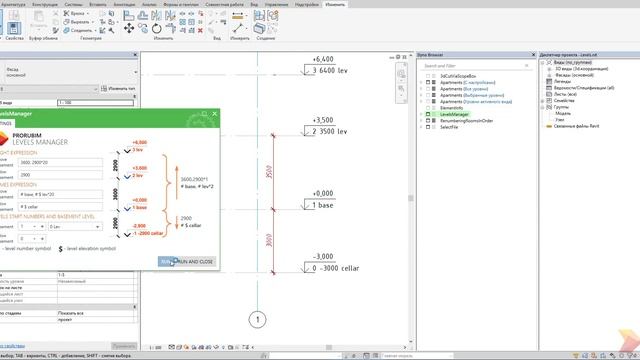Toggle checkbox for Apartments (Все уровни)

(x=428, y=89)
